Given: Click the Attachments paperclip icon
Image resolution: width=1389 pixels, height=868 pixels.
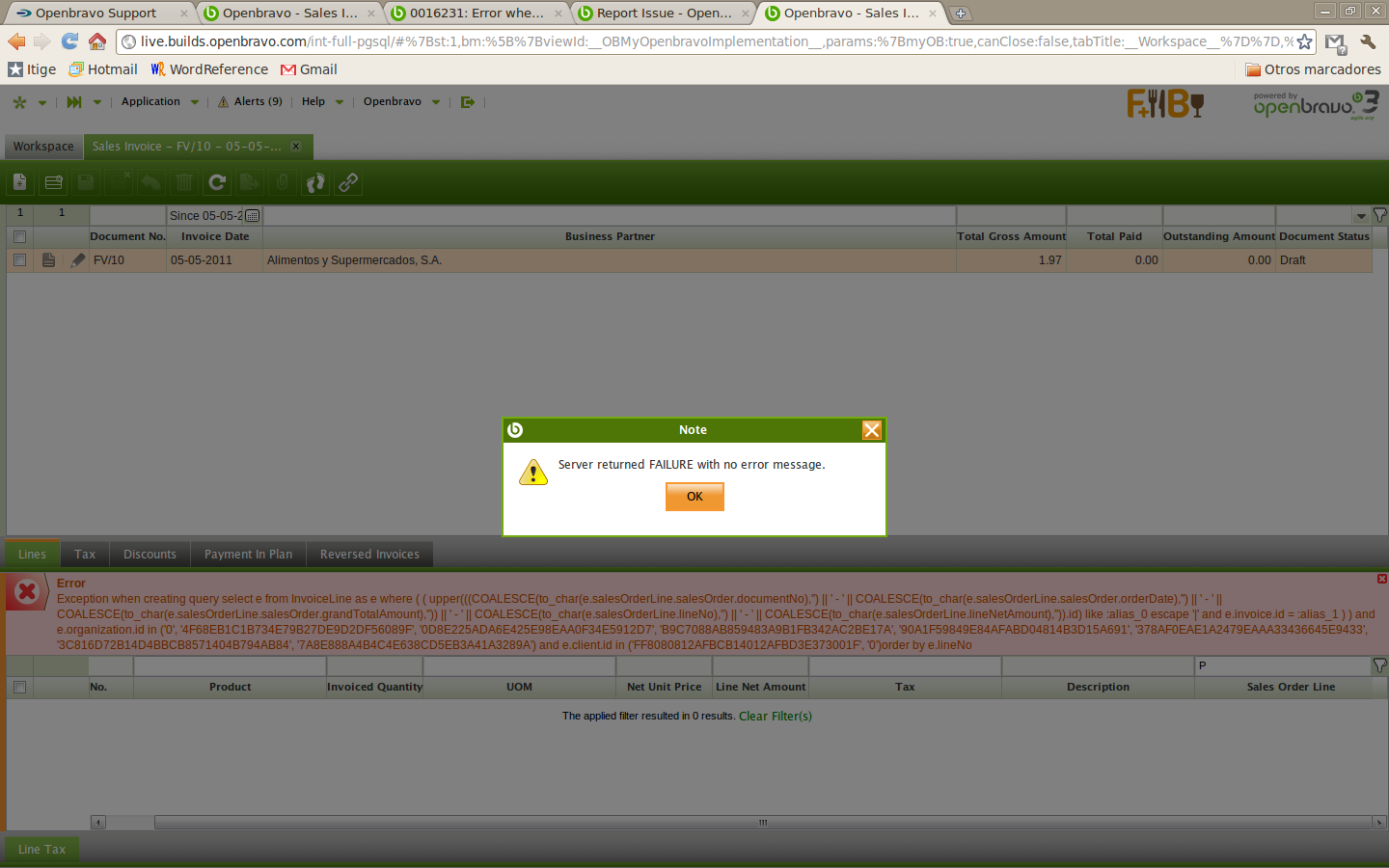Looking at the screenshot, I should point(282,182).
